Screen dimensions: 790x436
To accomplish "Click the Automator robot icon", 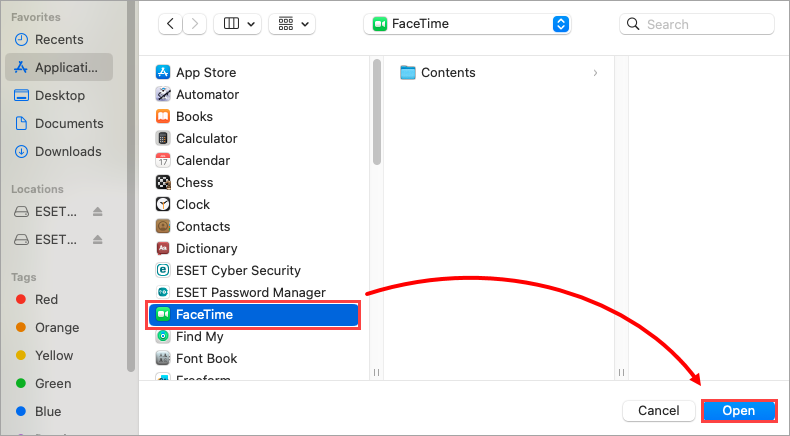I will point(163,94).
